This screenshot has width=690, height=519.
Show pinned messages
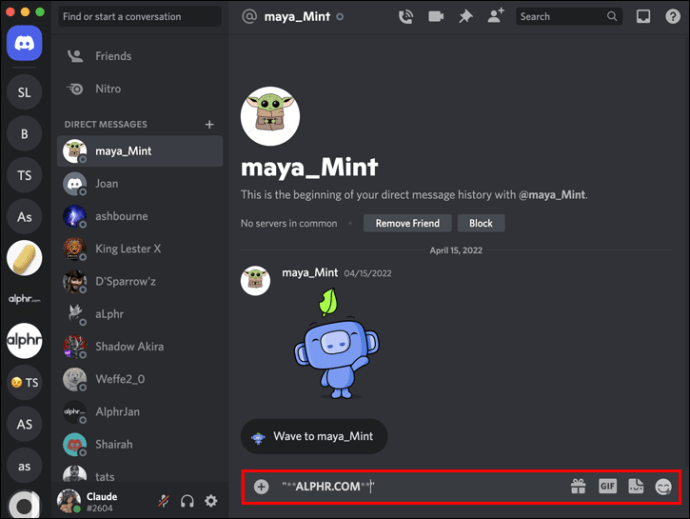coord(466,17)
